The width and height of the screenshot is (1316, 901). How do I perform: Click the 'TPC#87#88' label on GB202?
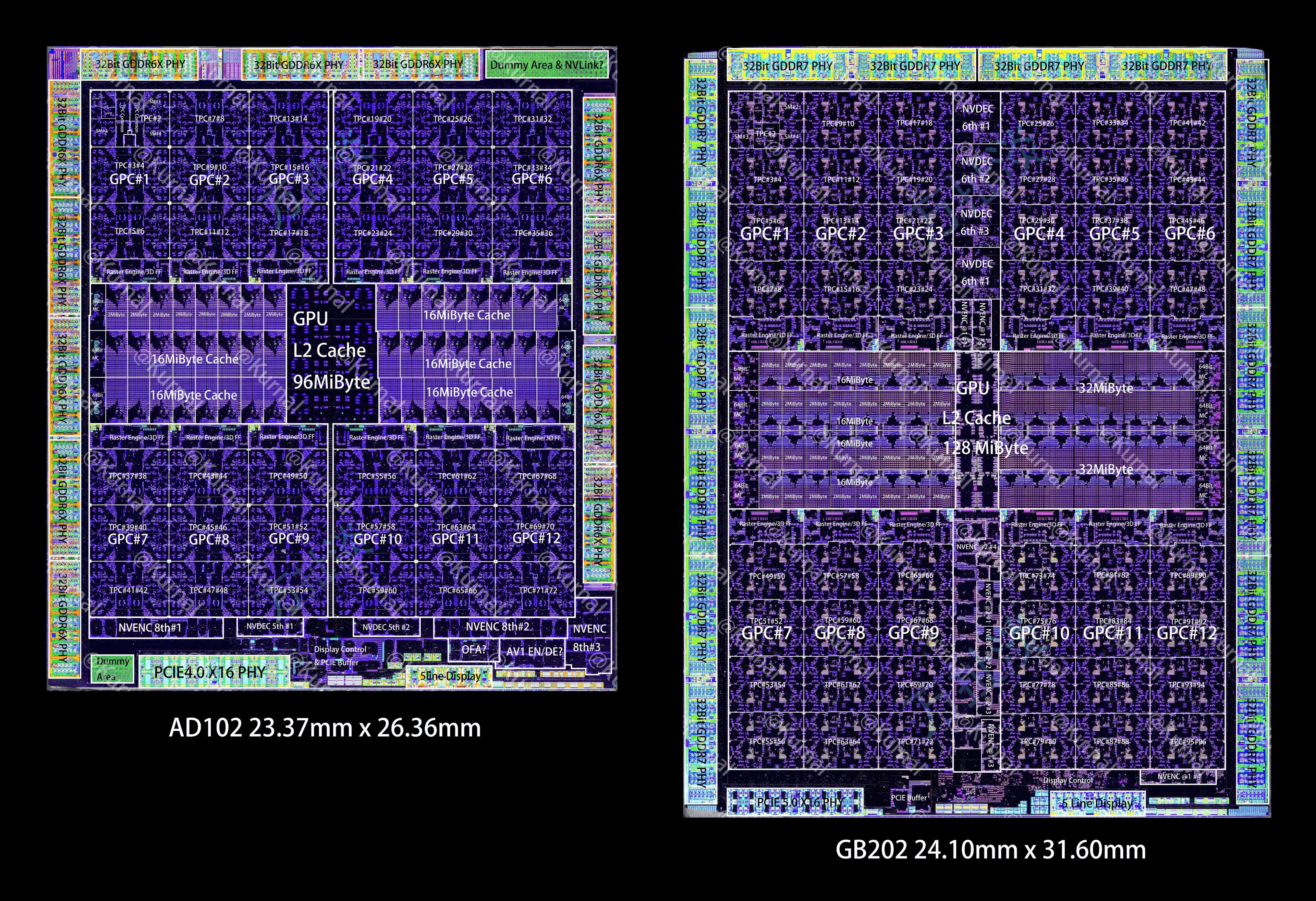click(1111, 741)
